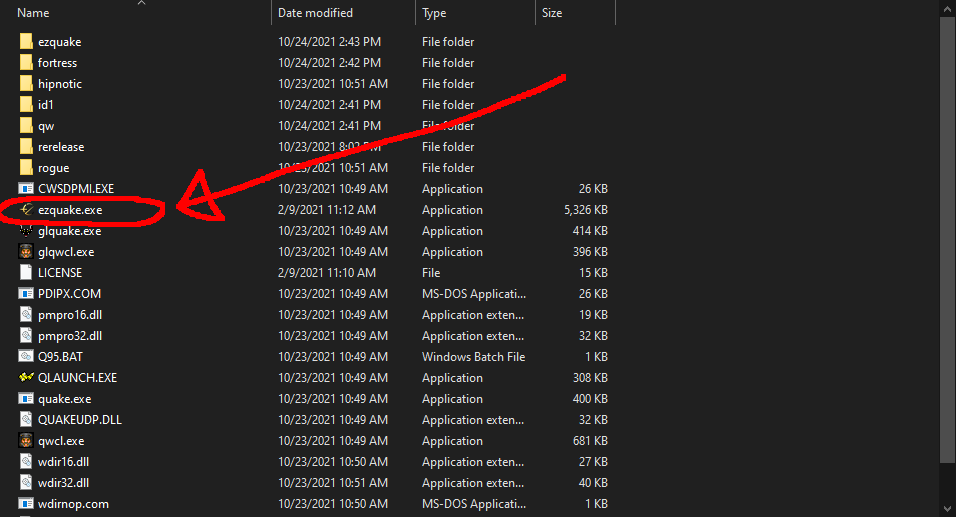Click the Q95.BAT file name
Image resolution: width=956 pixels, height=517 pixels.
tap(60, 357)
